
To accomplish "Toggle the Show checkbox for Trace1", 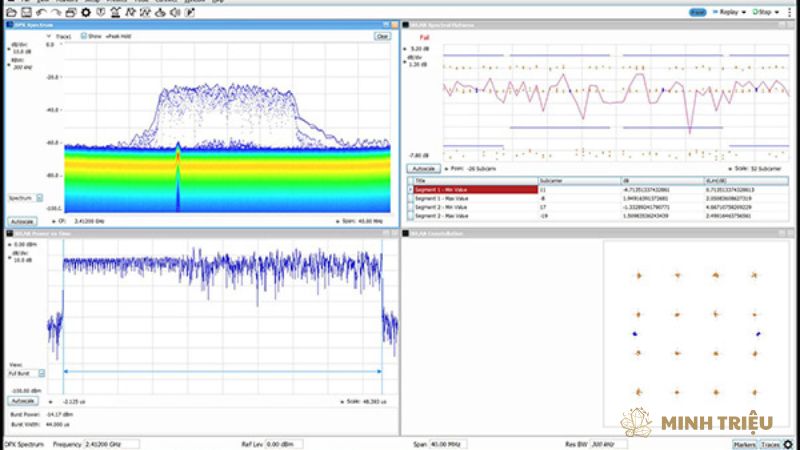I will point(84,35).
